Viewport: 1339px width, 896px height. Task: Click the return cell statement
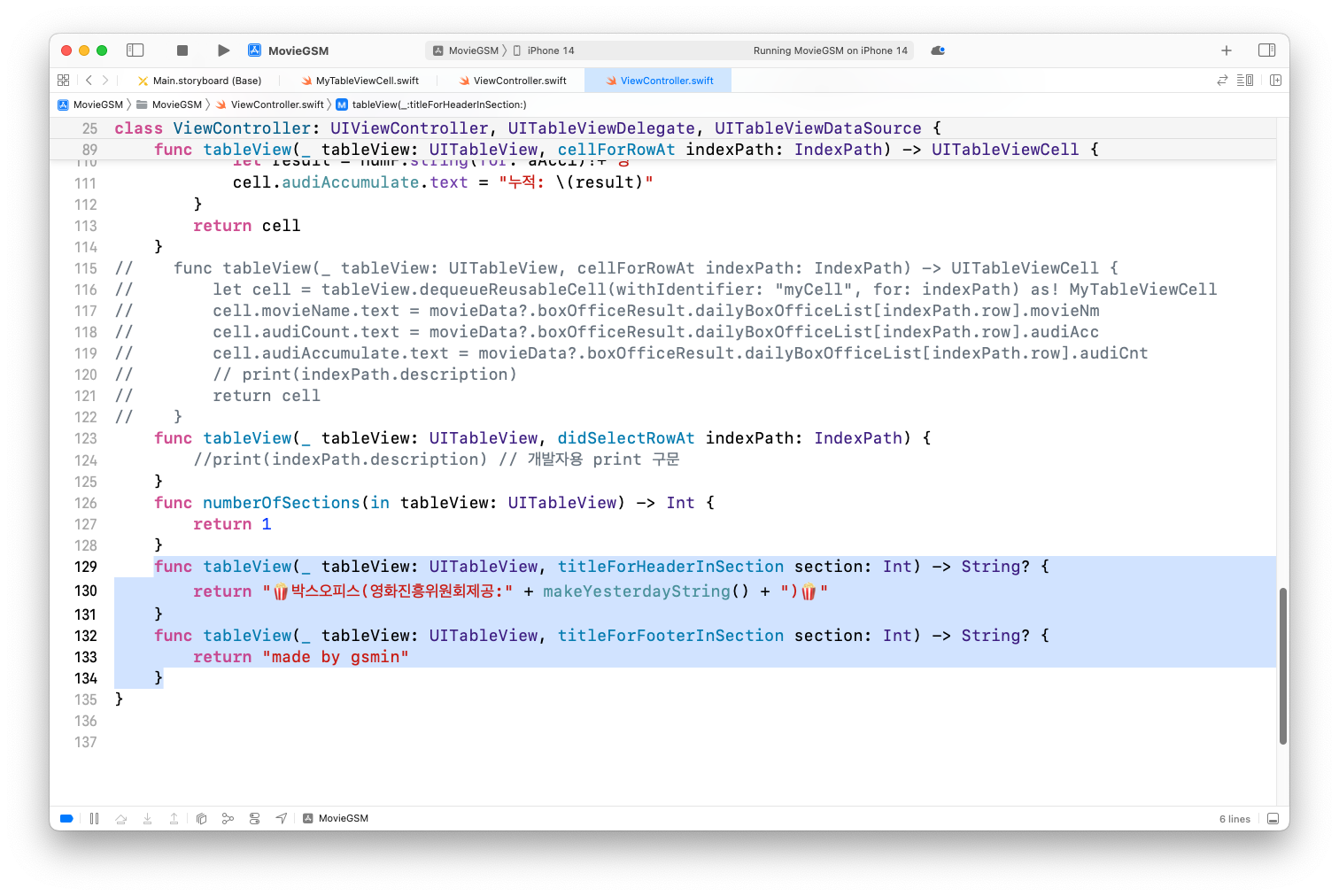[247, 226]
